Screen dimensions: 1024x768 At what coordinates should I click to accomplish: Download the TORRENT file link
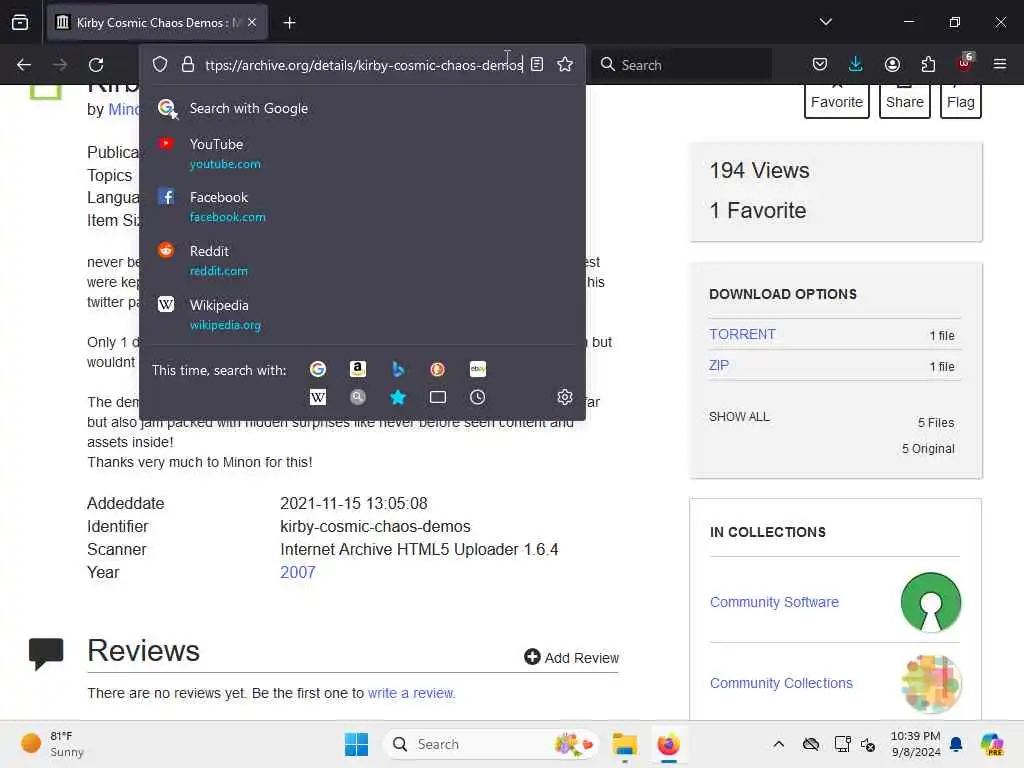[742, 334]
